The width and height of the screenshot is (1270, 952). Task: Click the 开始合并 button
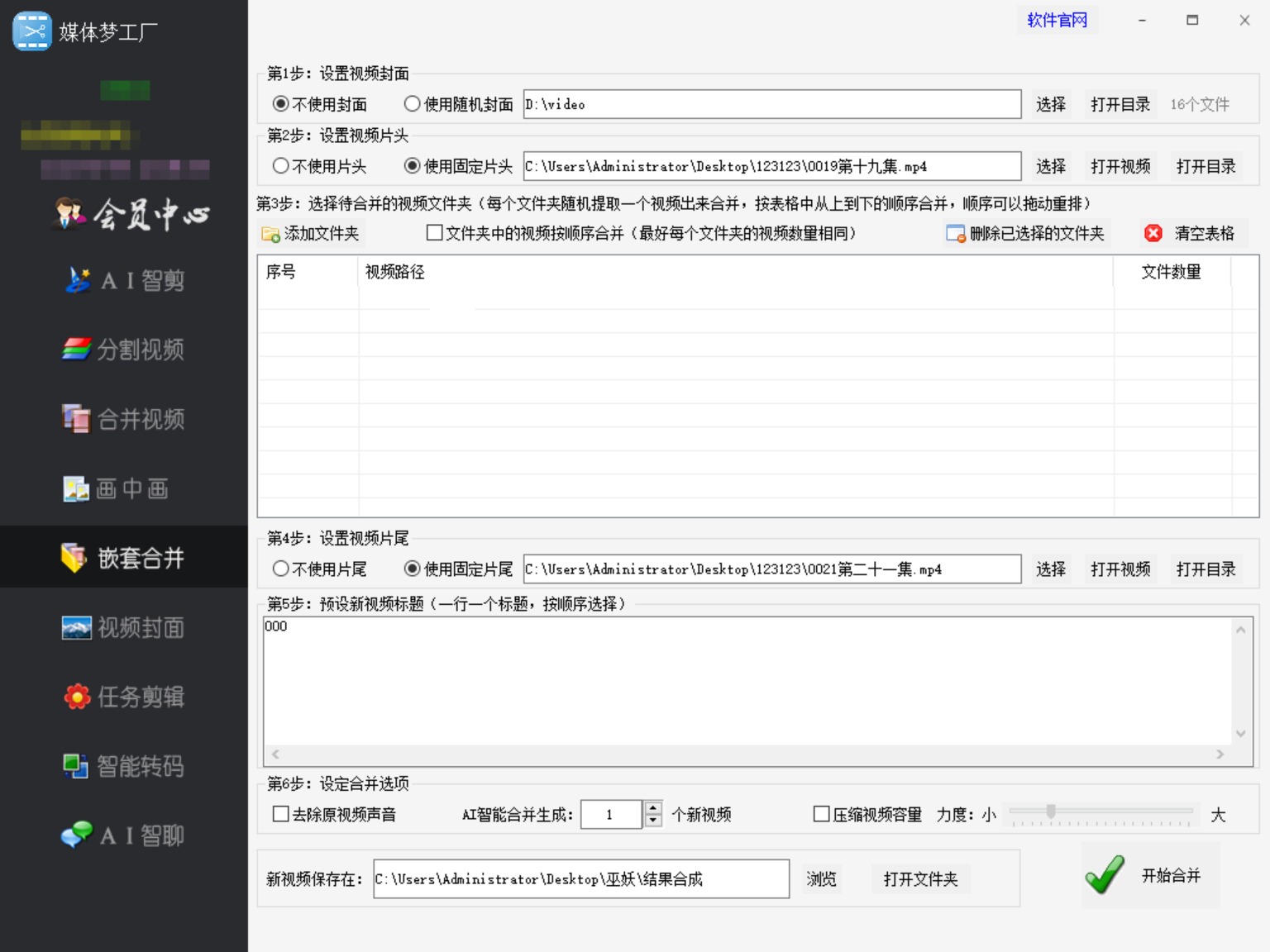(x=1150, y=876)
